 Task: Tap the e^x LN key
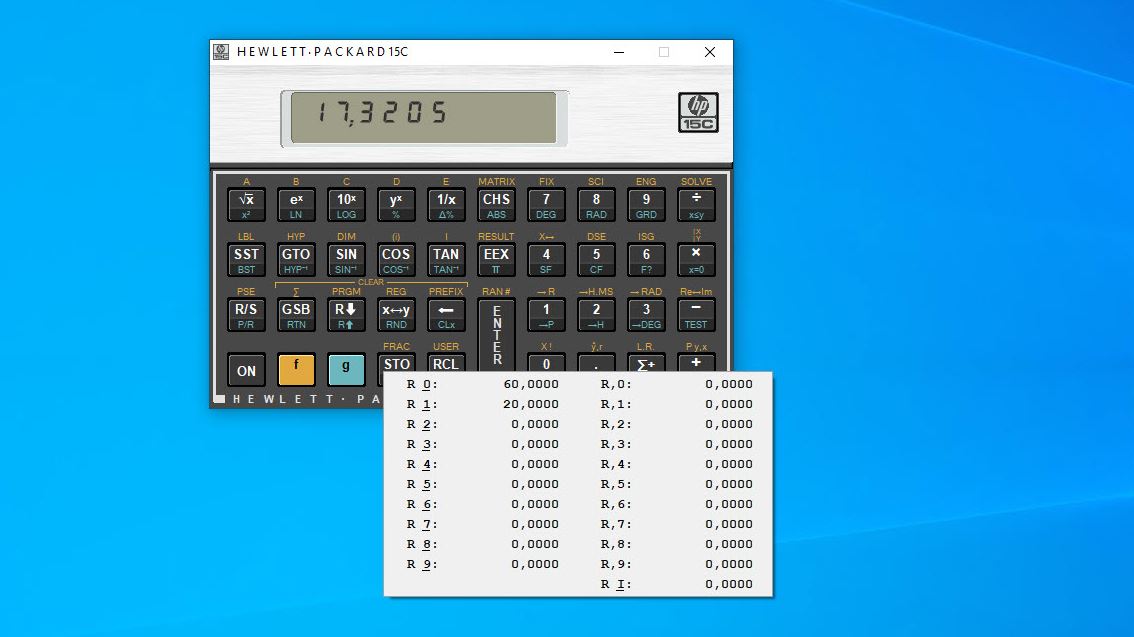coord(296,205)
